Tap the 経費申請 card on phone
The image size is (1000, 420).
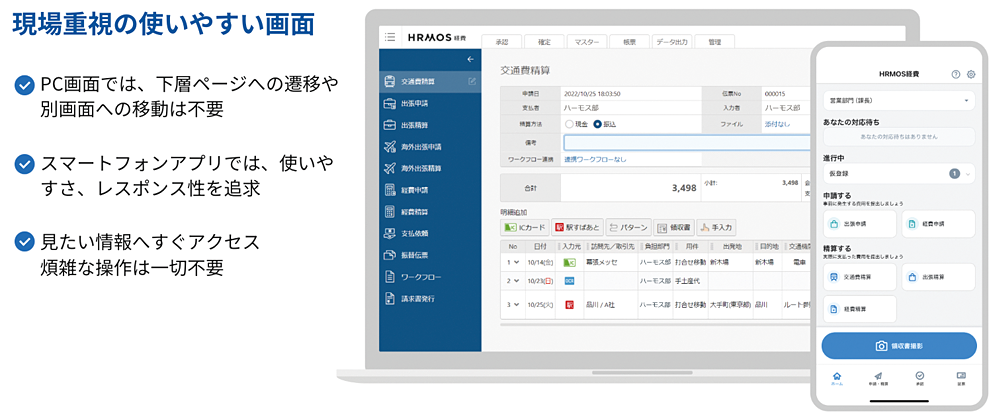coord(939,224)
